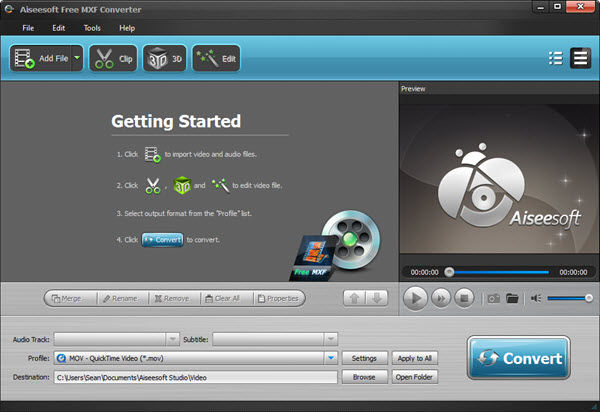Expand the Subtitle dropdown
This screenshot has height=412, width=600.
click(x=331, y=339)
